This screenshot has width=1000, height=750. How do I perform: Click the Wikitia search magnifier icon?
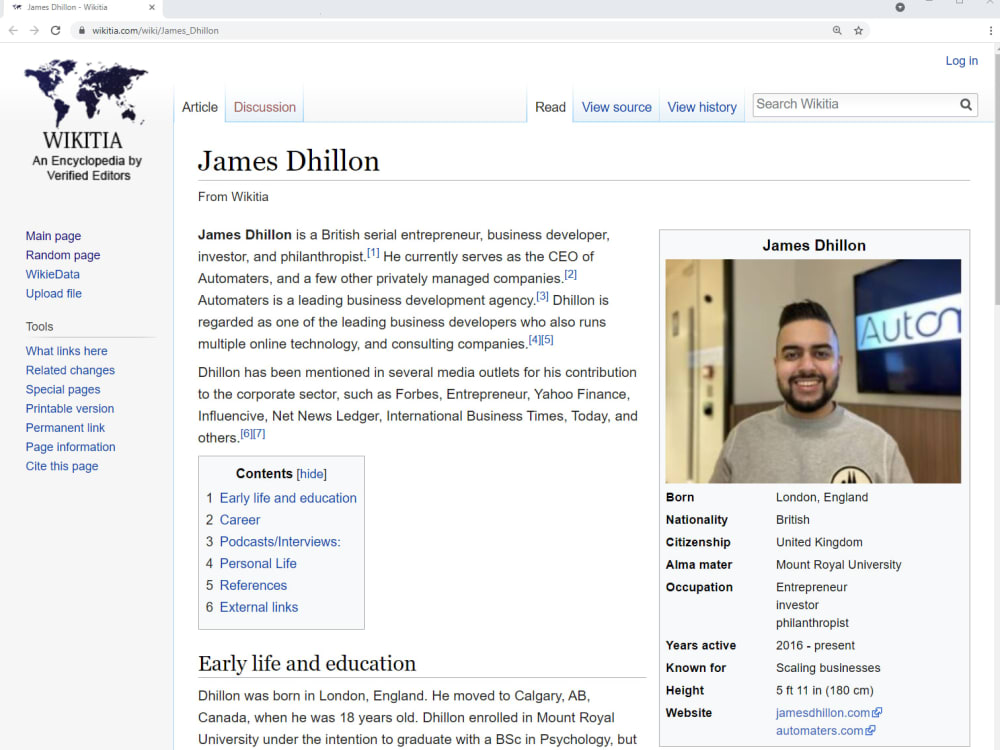pyautogui.click(x=965, y=104)
